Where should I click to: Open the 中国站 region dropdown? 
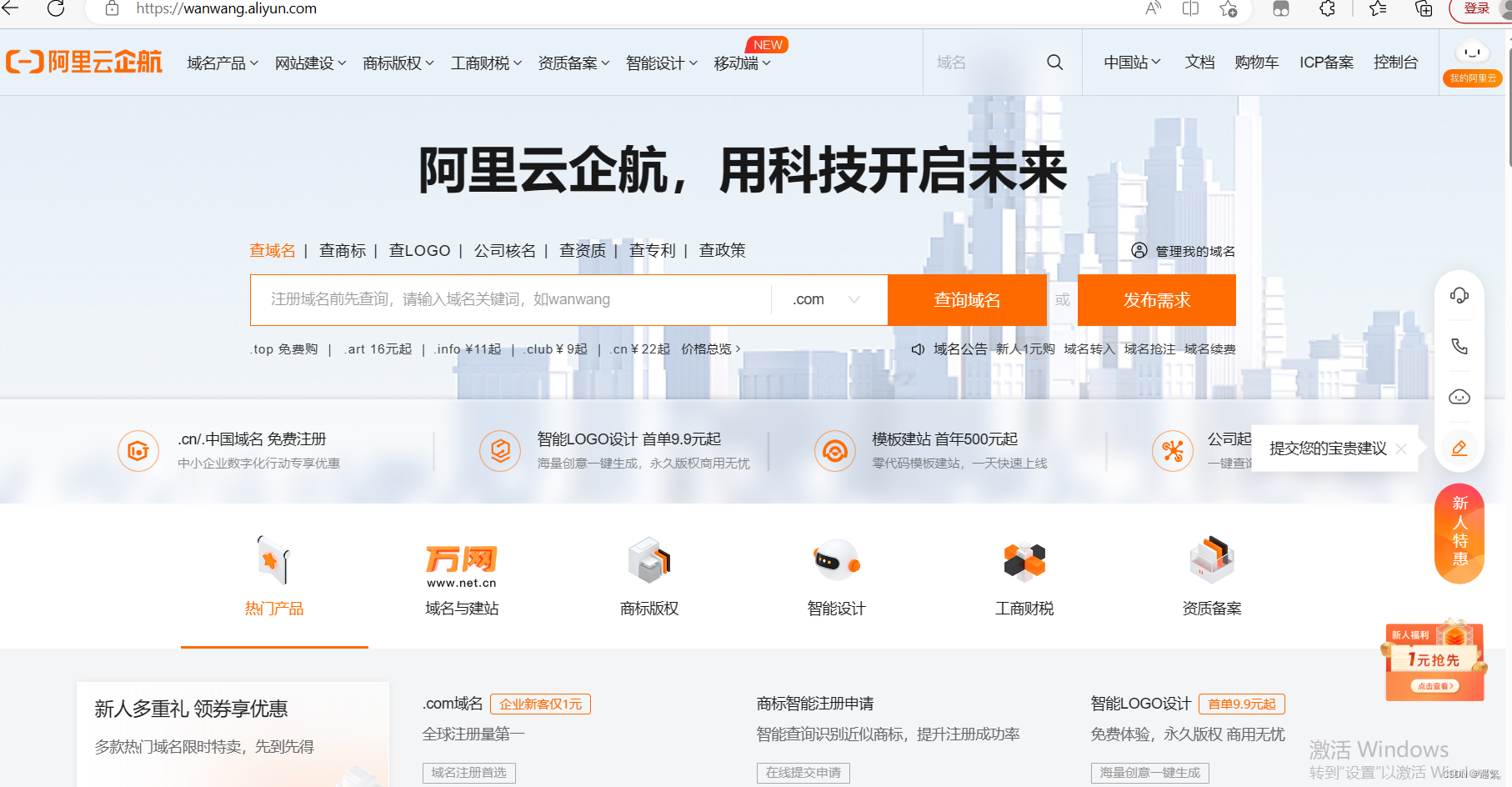click(x=1132, y=63)
